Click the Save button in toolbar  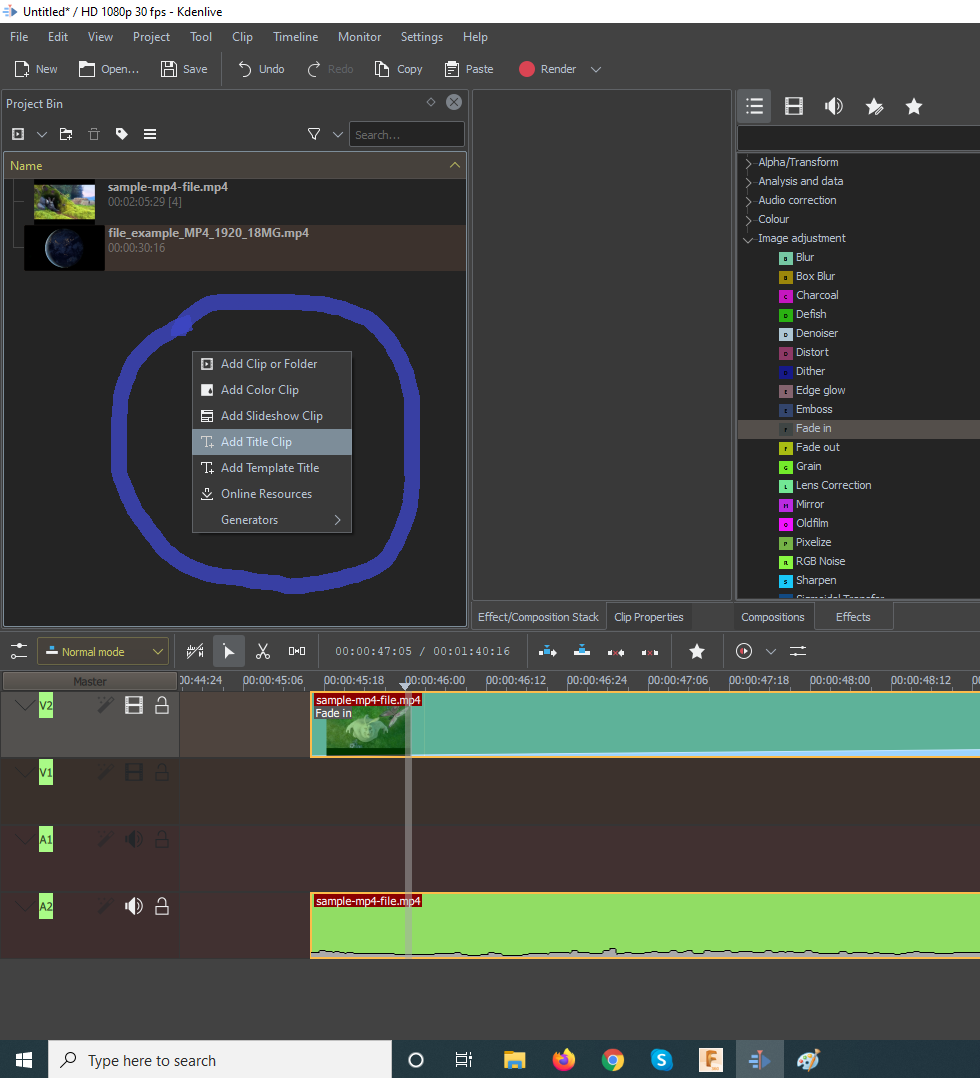pyautogui.click(x=183, y=69)
